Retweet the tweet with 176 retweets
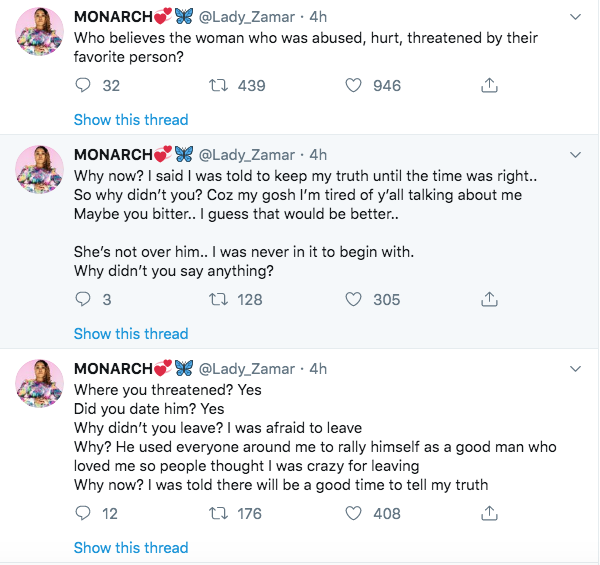 [x=217, y=513]
